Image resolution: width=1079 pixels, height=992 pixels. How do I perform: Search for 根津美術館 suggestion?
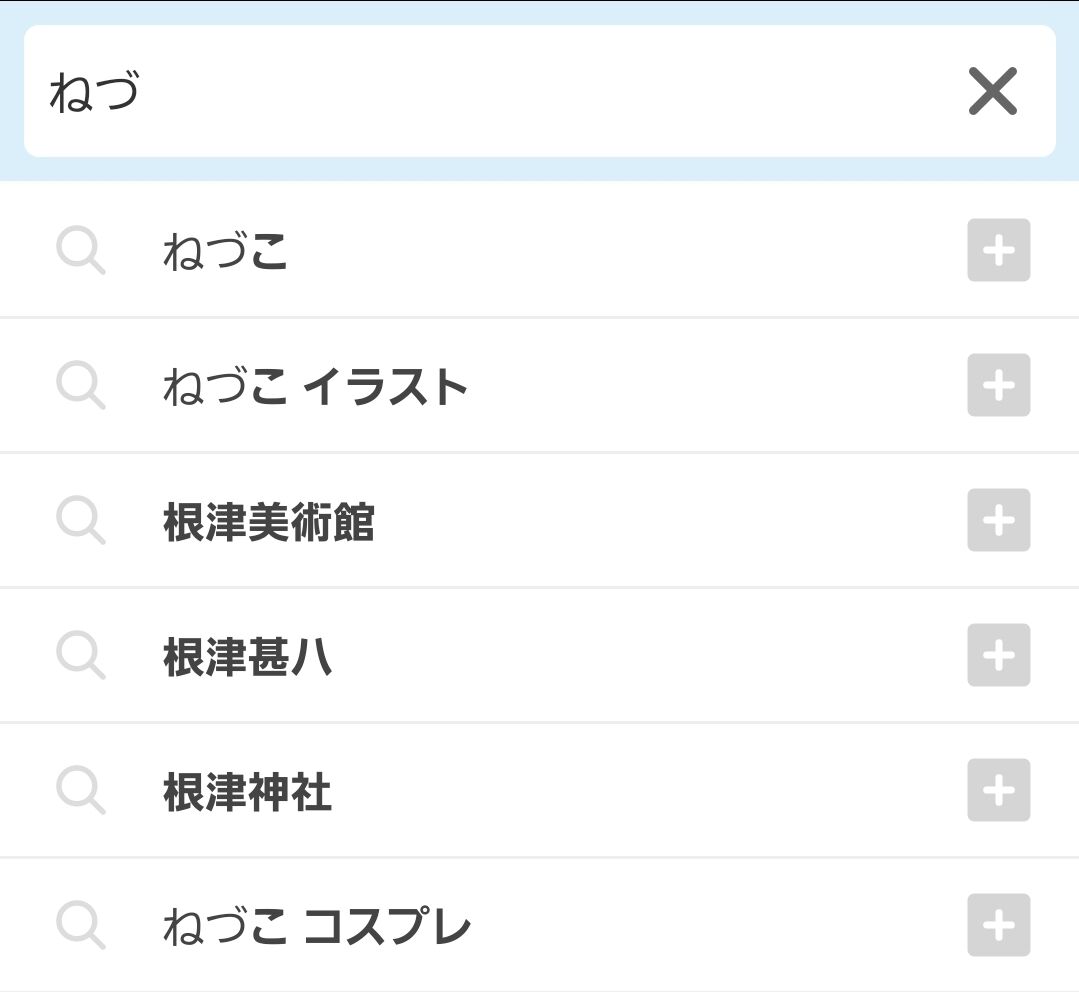[x=540, y=520]
